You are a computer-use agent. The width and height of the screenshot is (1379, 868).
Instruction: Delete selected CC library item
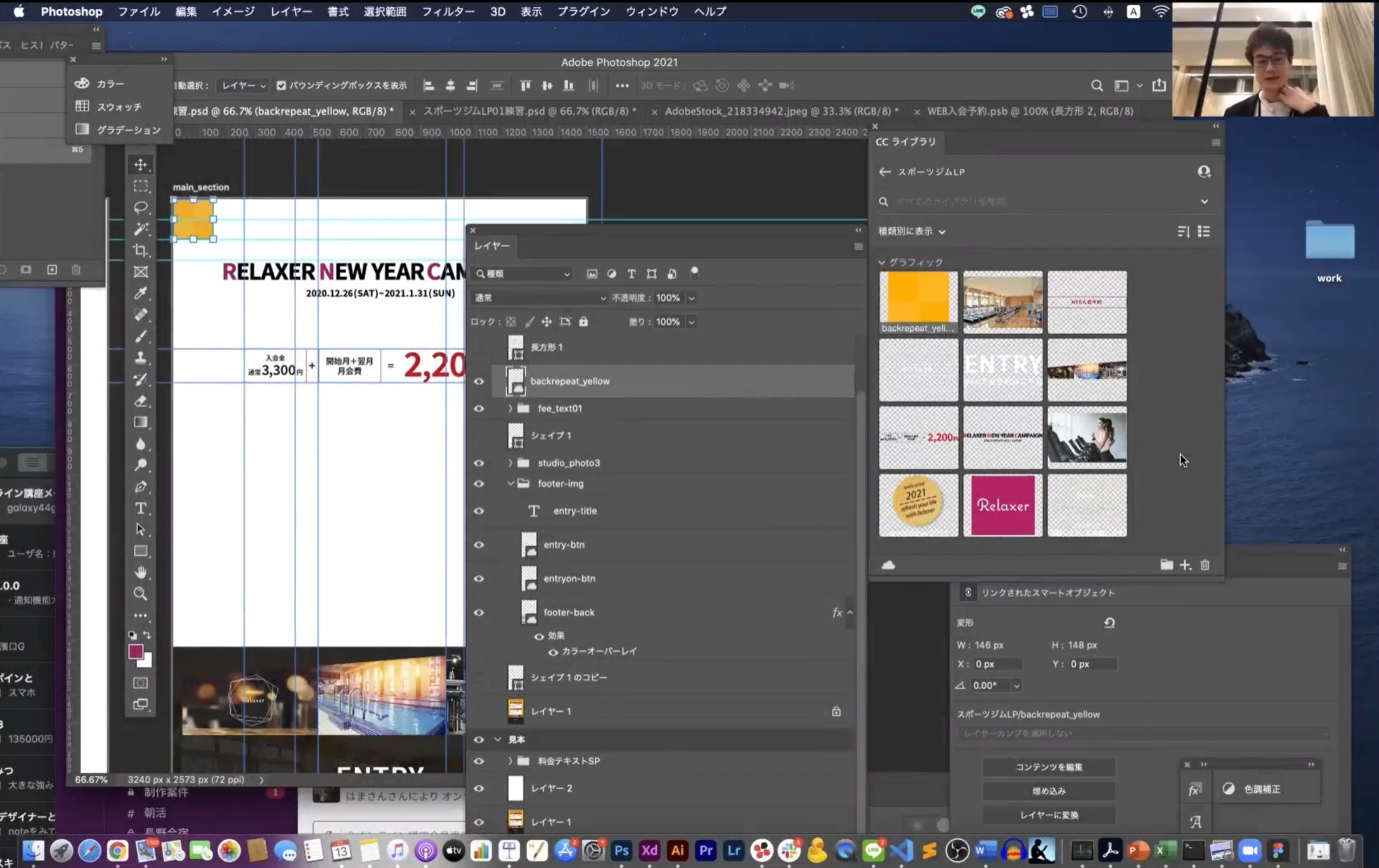(1205, 565)
